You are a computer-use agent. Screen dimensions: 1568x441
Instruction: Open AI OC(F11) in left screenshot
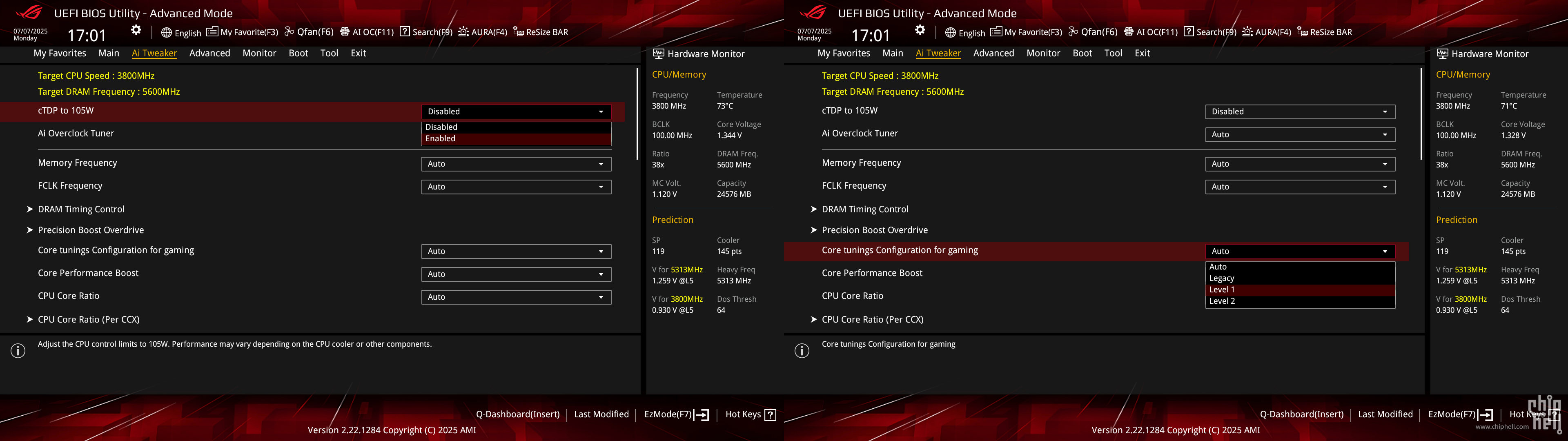pyautogui.click(x=366, y=32)
